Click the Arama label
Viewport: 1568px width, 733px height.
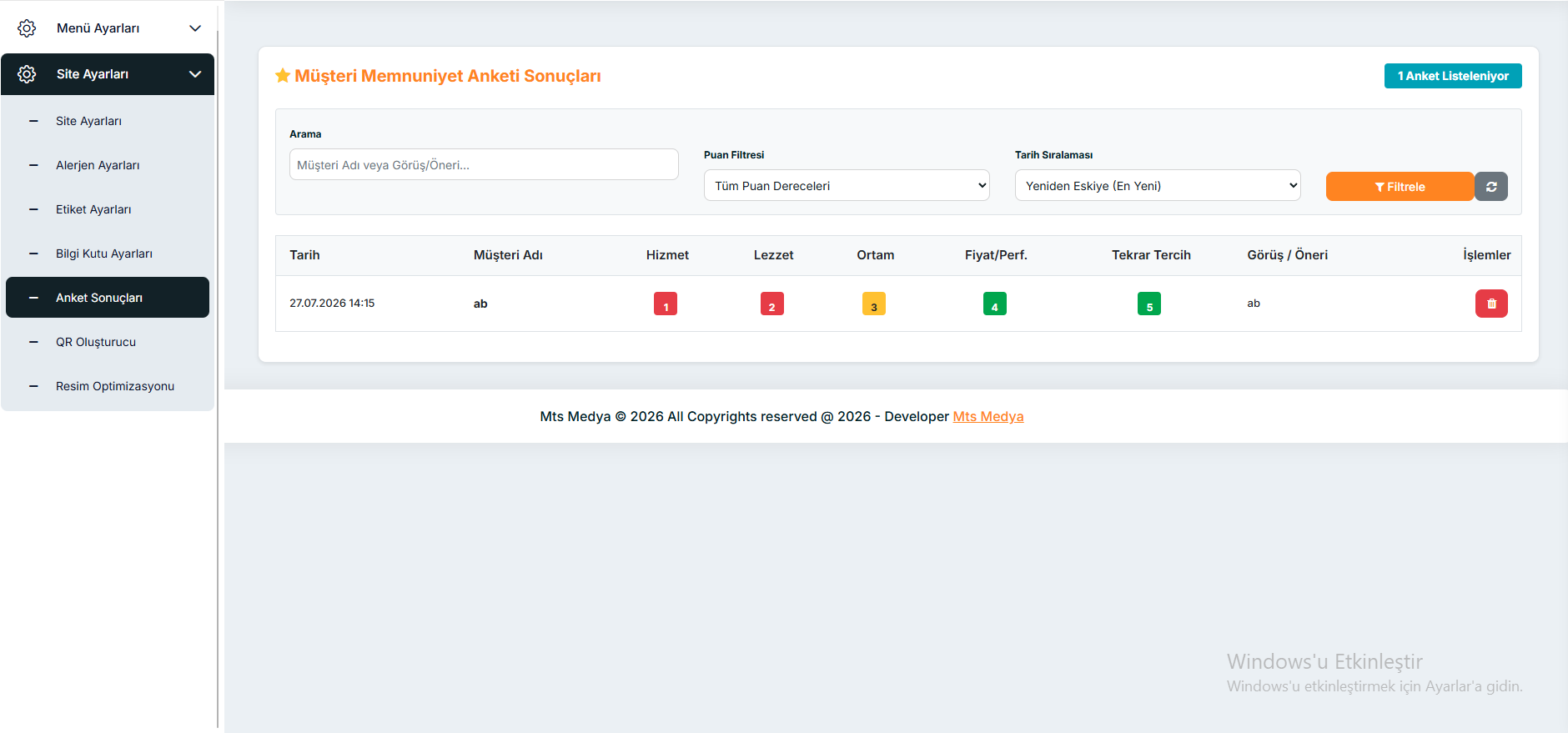pos(305,133)
